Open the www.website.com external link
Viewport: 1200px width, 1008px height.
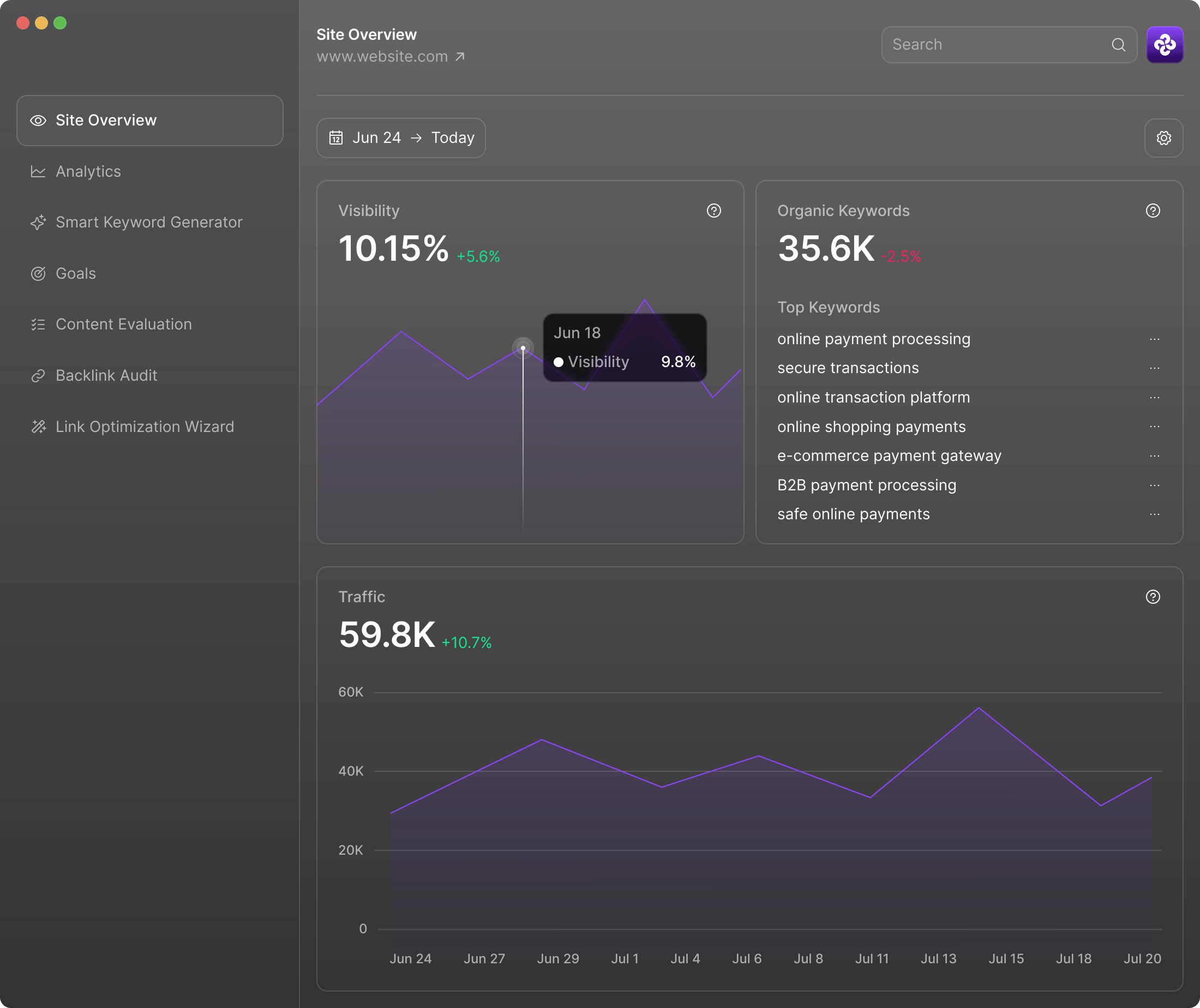click(x=391, y=57)
